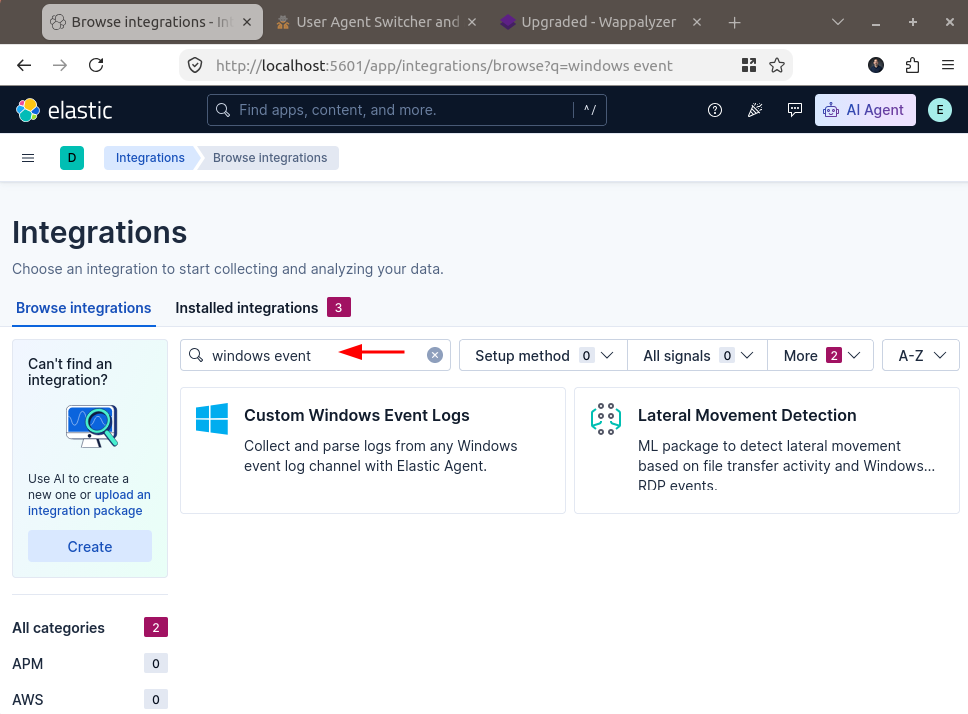Click the Windows logo on Custom Windows Event Logs
968x714 pixels.
(x=212, y=418)
